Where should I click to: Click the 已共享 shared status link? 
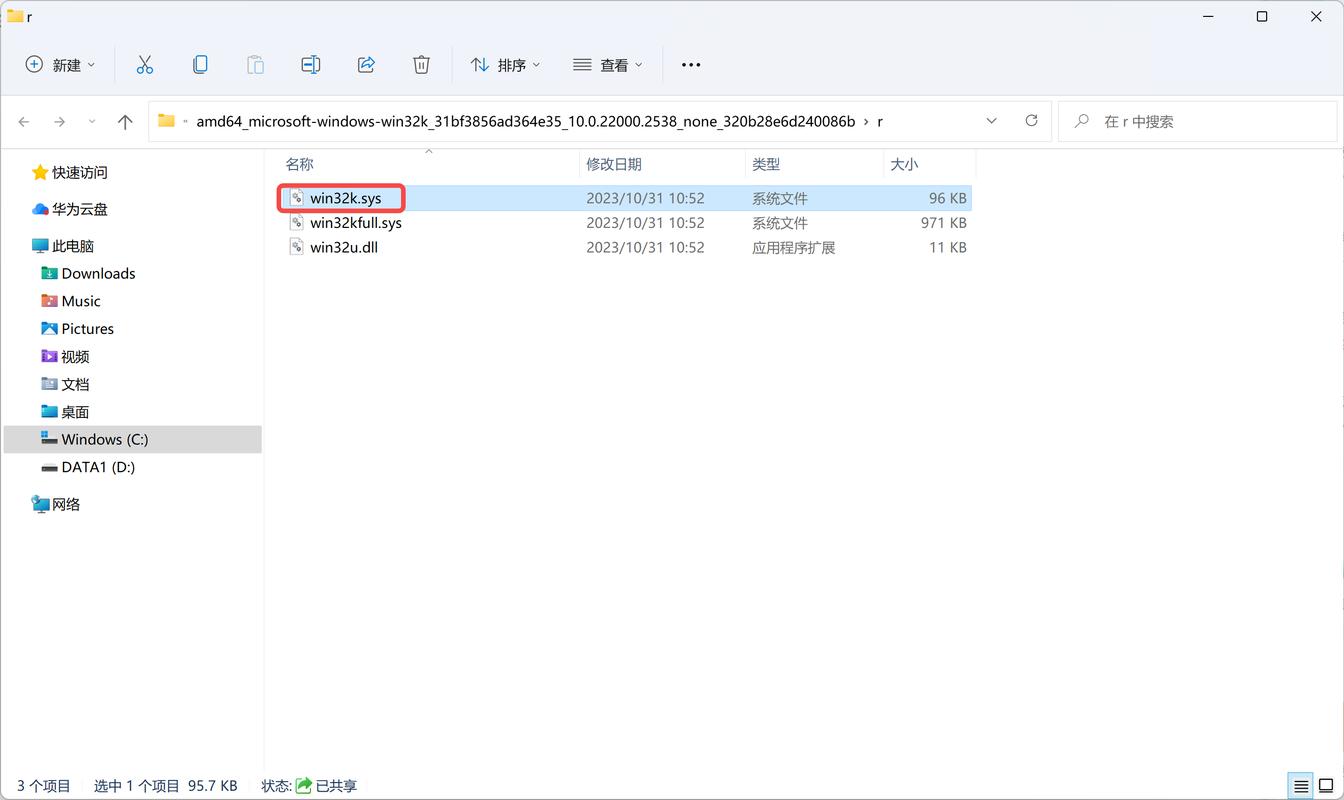click(x=334, y=786)
